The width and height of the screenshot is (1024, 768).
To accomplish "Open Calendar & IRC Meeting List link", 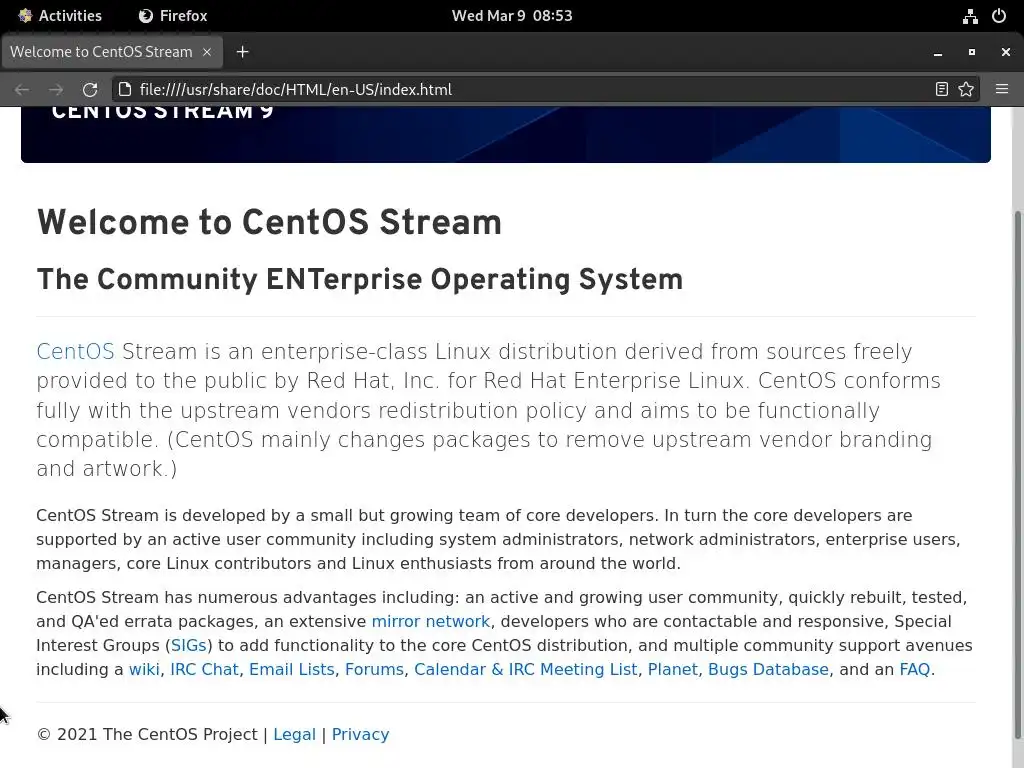I will click(526, 669).
